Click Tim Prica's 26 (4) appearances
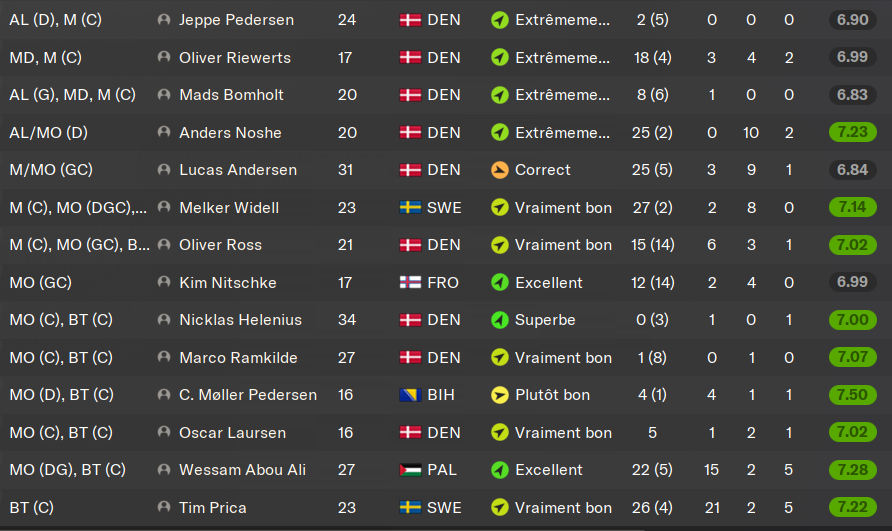 tap(654, 508)
